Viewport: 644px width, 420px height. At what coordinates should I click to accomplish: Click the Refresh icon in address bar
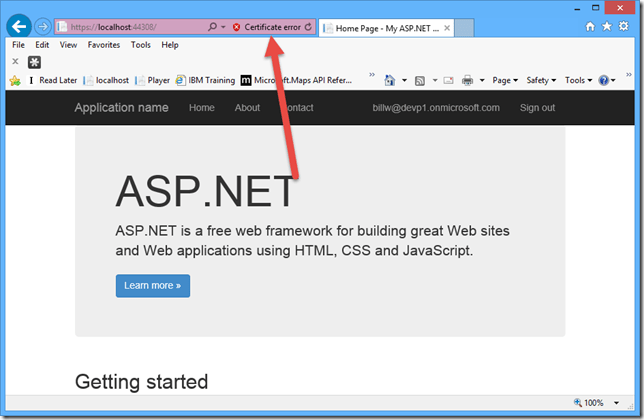click(308, 27)
